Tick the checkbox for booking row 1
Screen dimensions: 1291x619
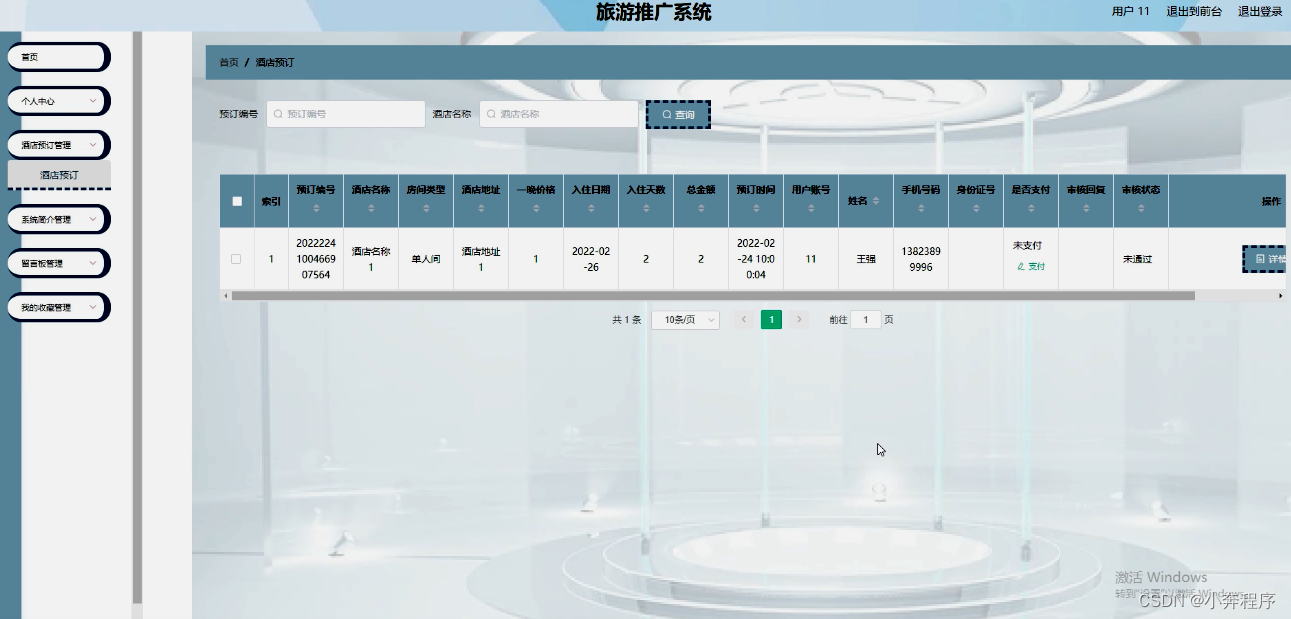coord(236,259)
